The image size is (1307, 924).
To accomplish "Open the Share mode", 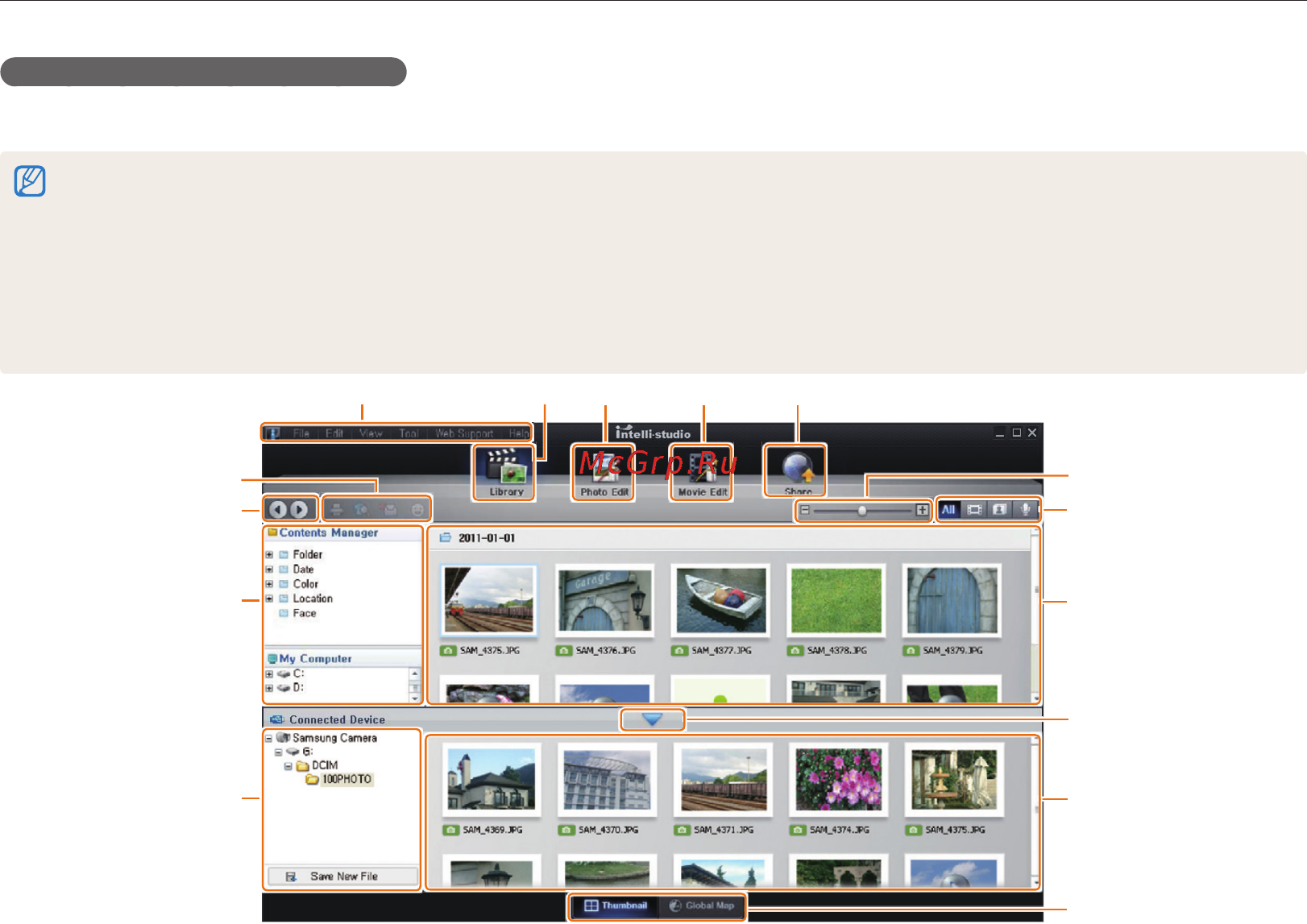I will coord(797,471).
